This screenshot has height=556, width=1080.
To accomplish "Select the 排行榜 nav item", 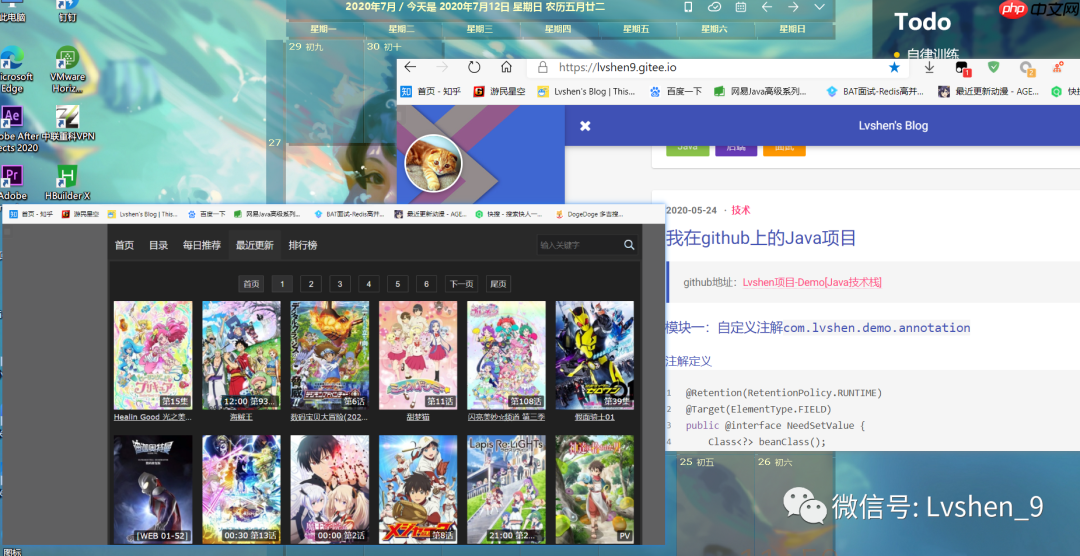I will (x=303, y=245).
